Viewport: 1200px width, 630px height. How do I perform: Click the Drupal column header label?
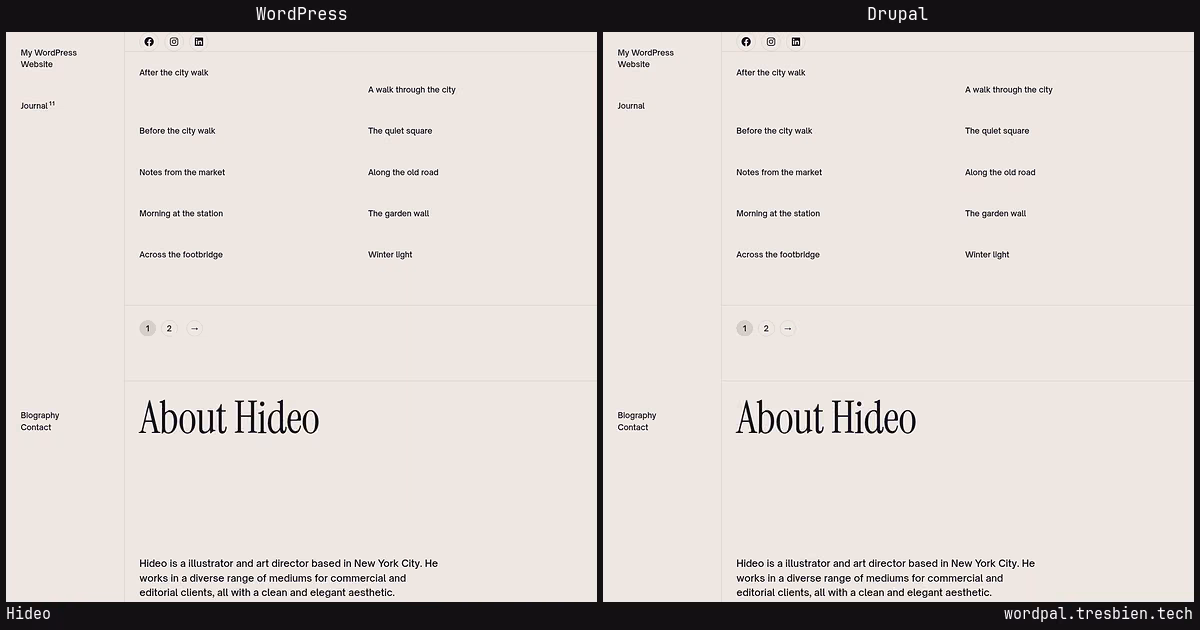pos(898,14)
